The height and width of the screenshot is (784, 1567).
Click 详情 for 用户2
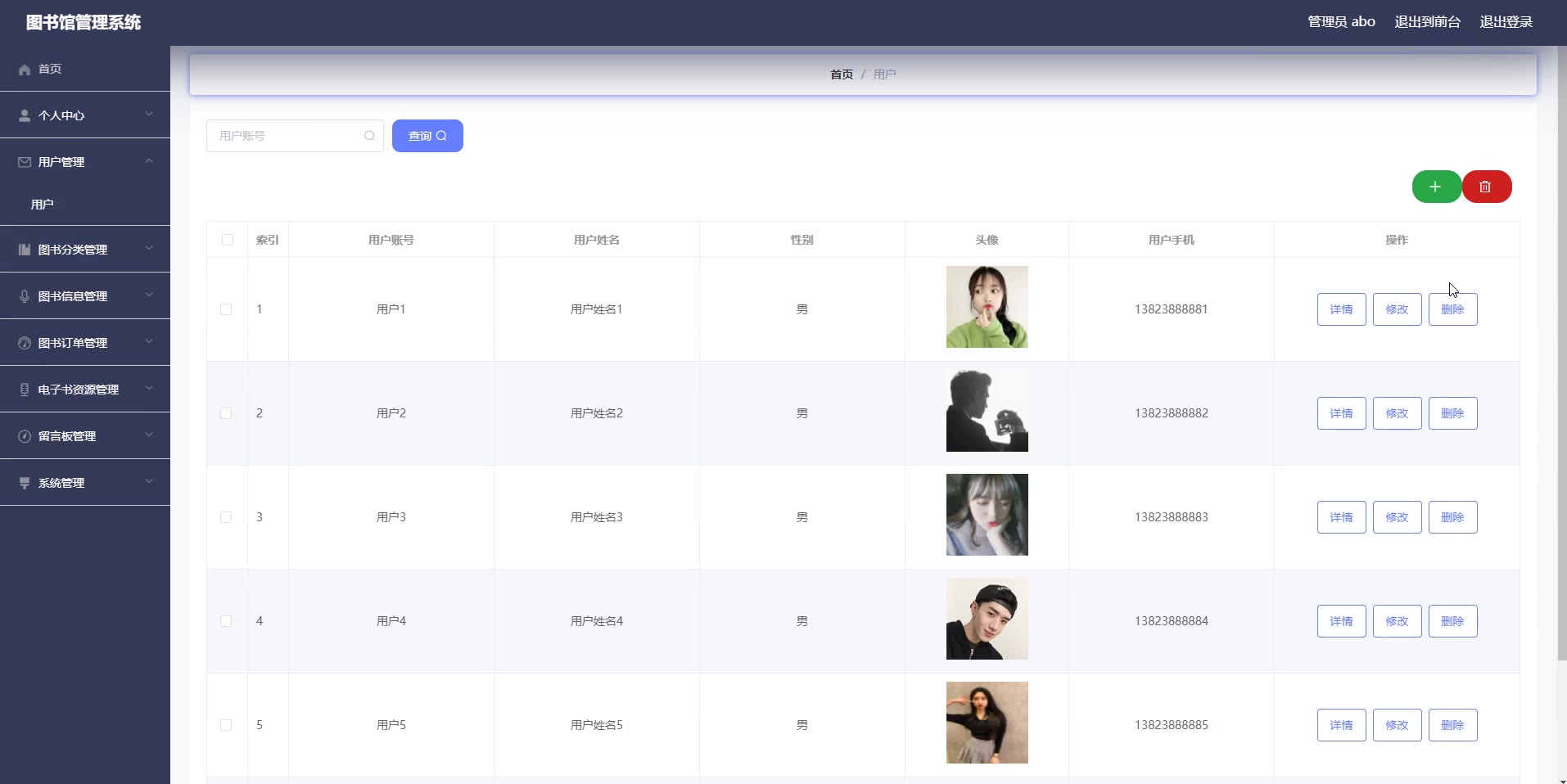(1341, 413)
